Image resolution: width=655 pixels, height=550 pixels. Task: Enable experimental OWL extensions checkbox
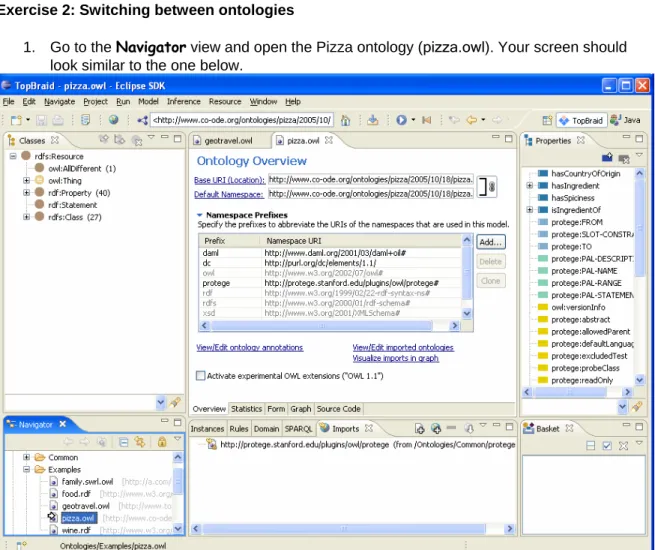[201, 375]
